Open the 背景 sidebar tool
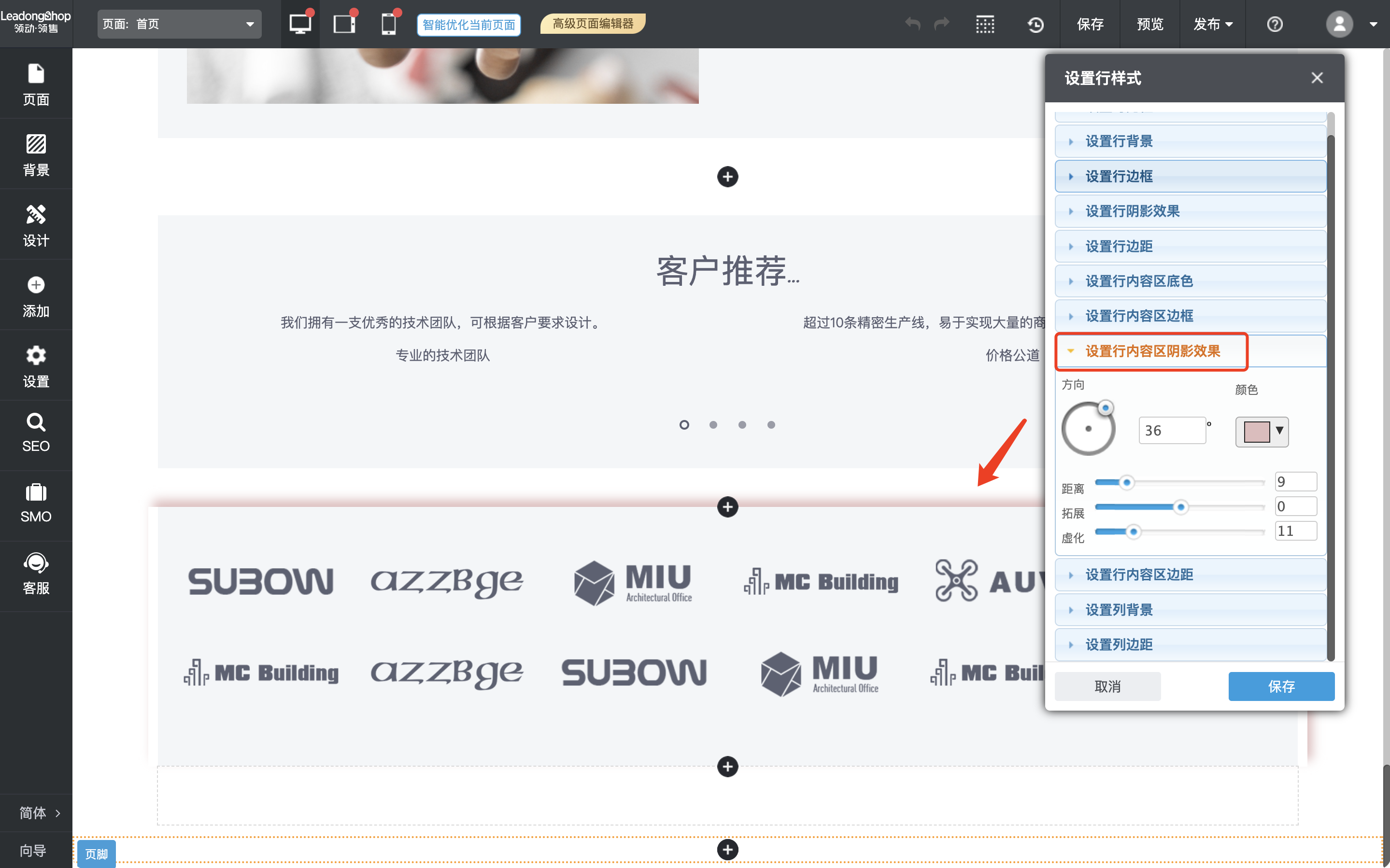Viewport: 1390px width, 868px height. pyautogui.click(x=36, y=154)
